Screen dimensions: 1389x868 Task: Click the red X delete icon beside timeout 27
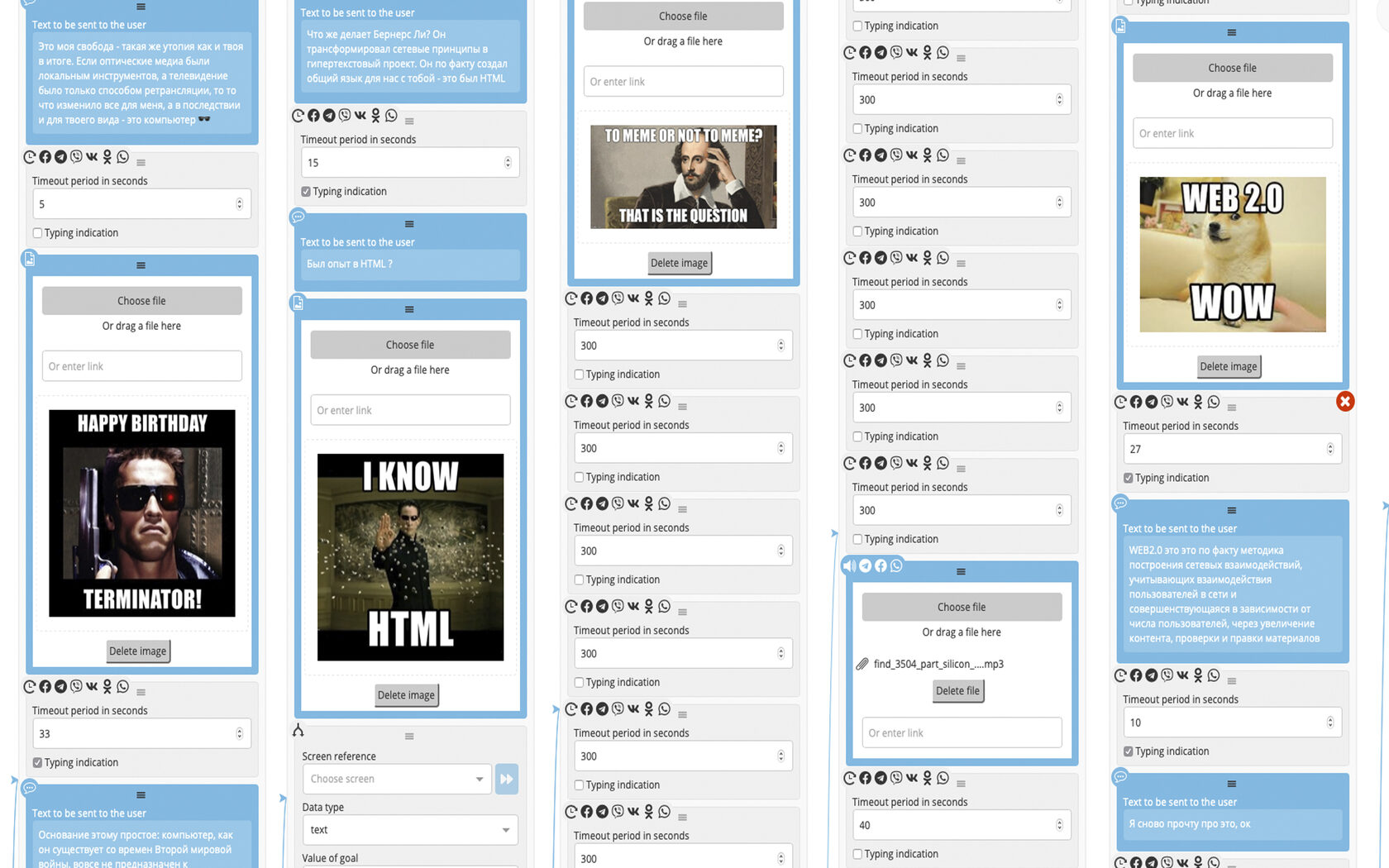(x=1345, y=401)
